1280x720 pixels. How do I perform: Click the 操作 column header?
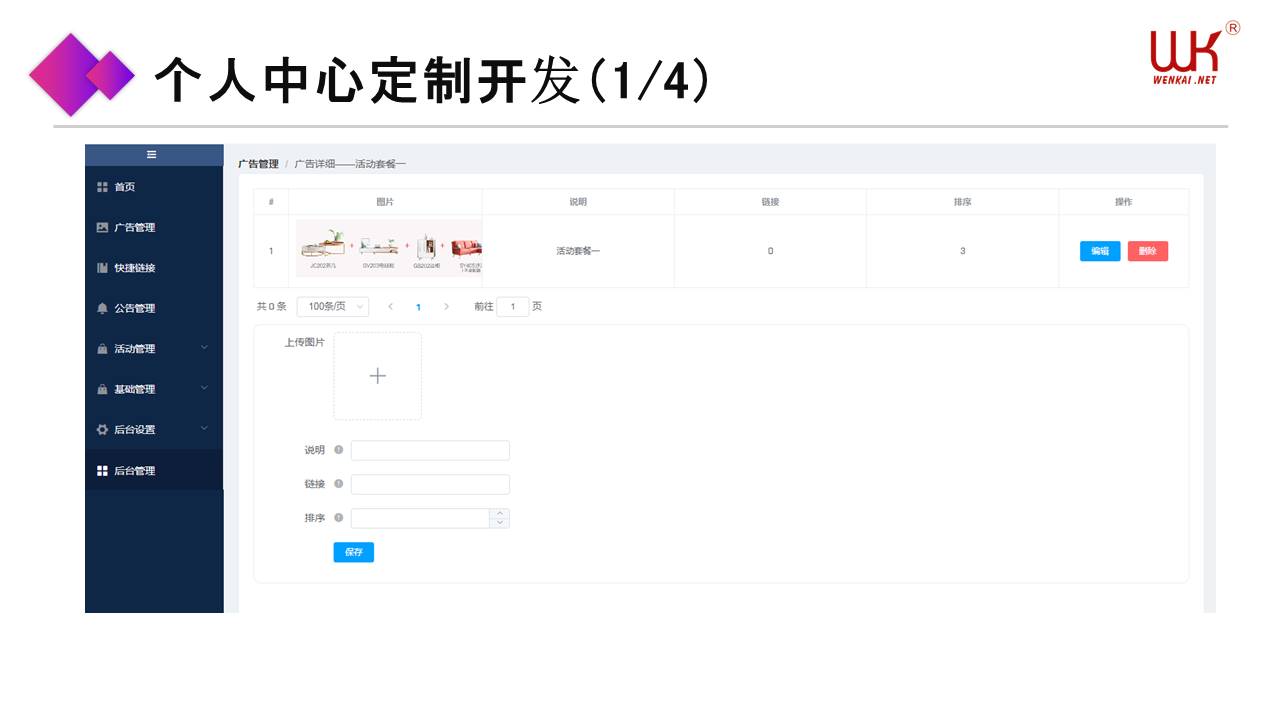[x=1124, y=202]
